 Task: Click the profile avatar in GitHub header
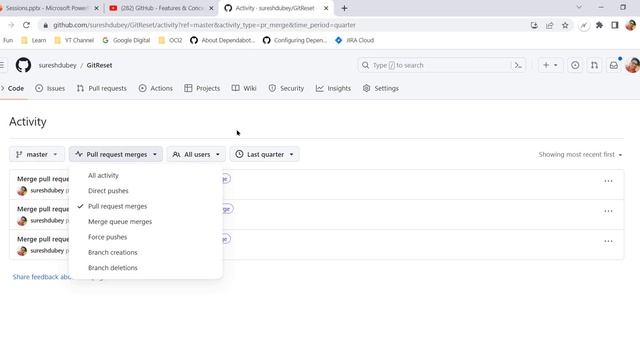[633, 65]
